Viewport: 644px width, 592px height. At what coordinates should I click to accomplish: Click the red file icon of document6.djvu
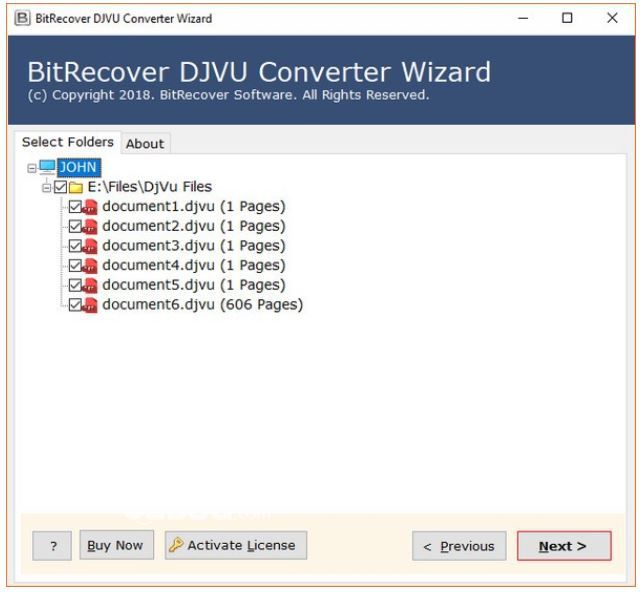click(x=90, y=305)
